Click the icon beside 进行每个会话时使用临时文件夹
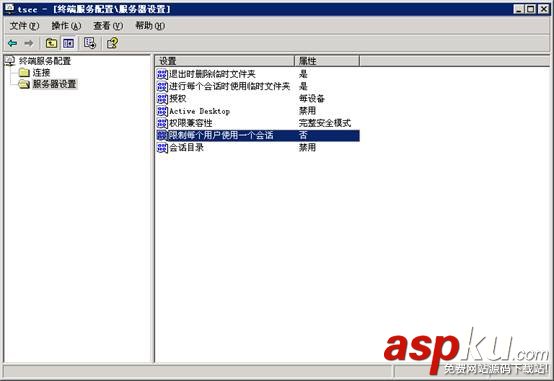The image size is (554, 381). (x=162, y=86)
